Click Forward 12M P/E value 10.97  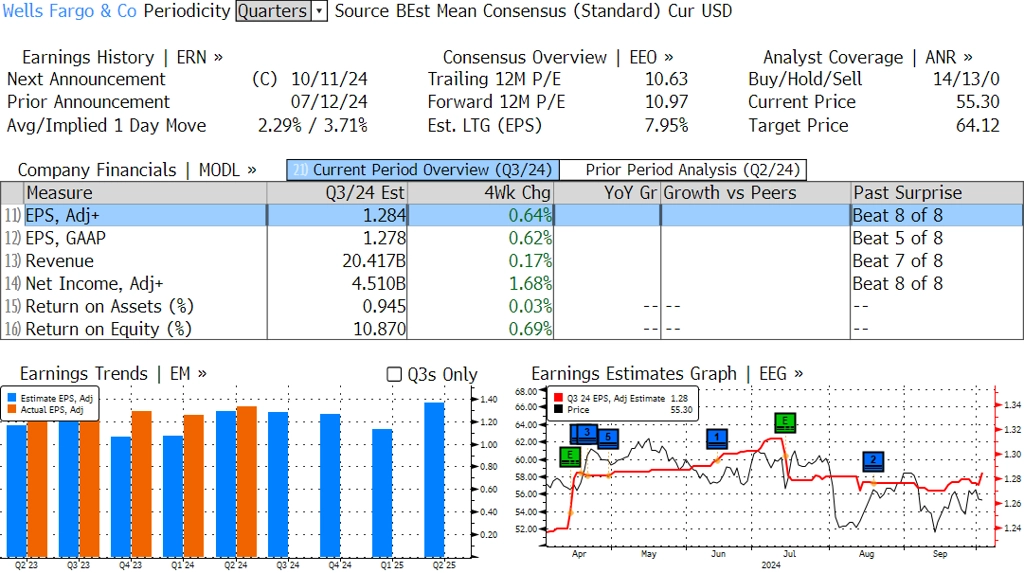[x=667, y=102]
